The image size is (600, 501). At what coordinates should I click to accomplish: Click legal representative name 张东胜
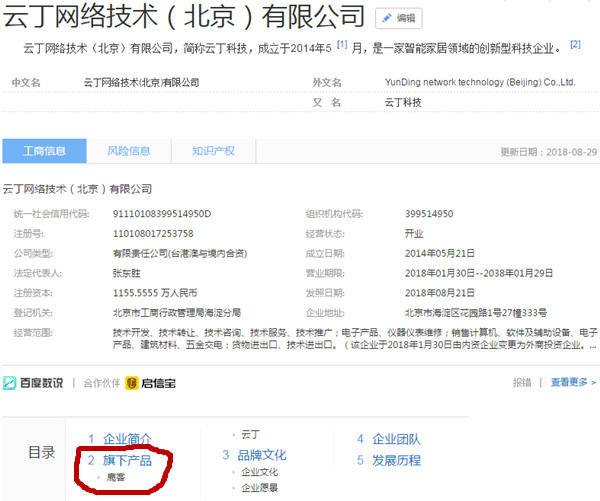click(127, 273)
